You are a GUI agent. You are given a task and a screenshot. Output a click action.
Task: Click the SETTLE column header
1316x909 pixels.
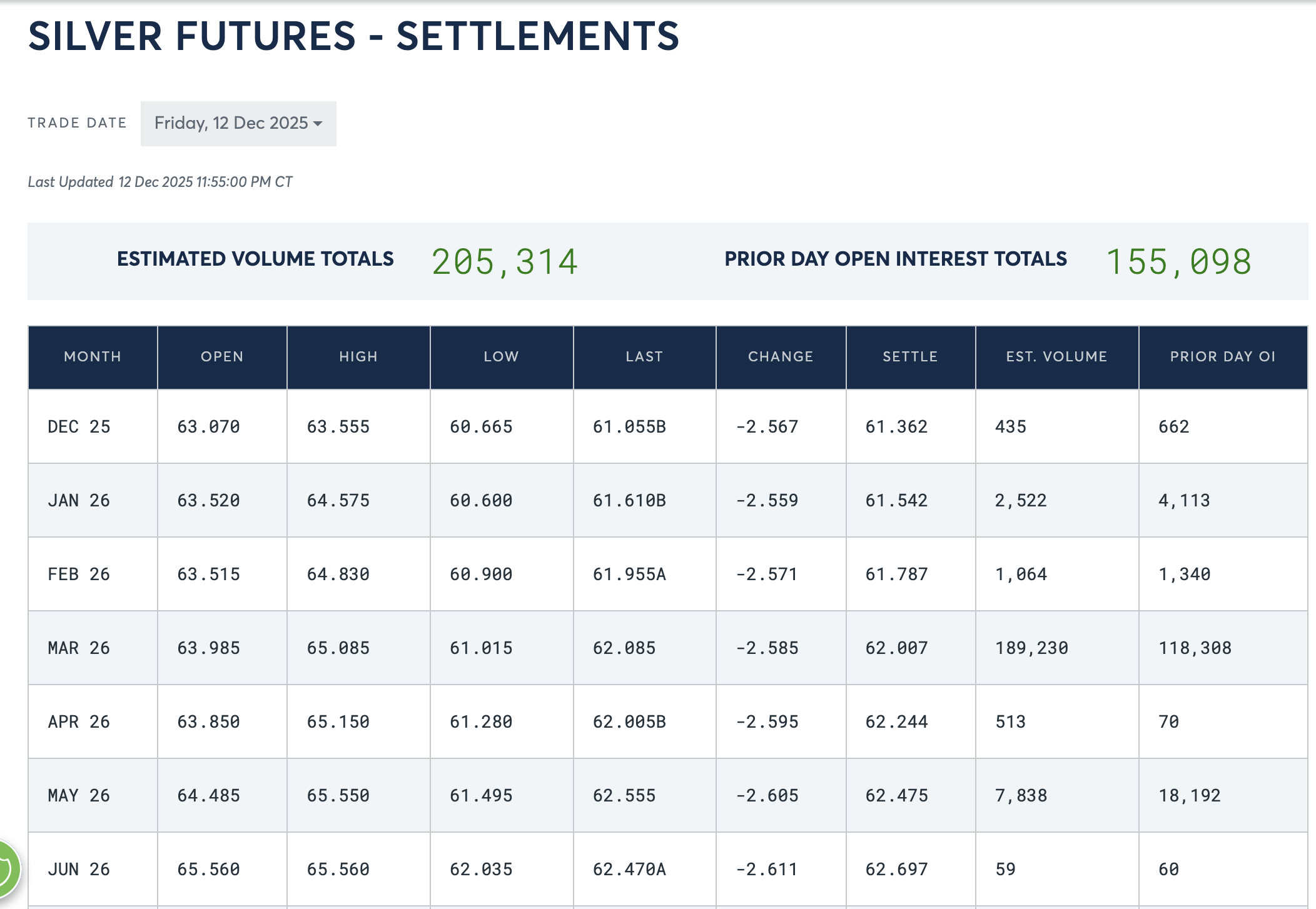(910, 357)
